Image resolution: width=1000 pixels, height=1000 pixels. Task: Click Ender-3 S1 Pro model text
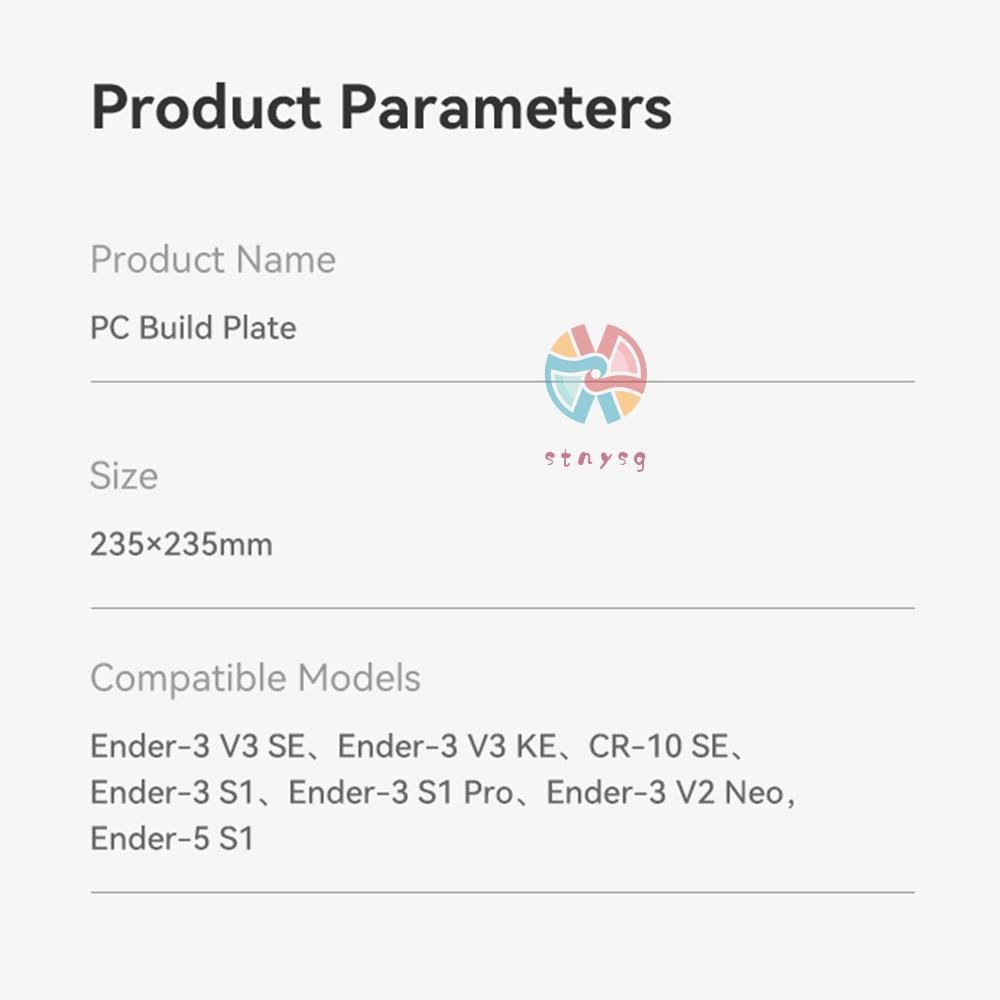pyautogui.click(x=401, y=793)
